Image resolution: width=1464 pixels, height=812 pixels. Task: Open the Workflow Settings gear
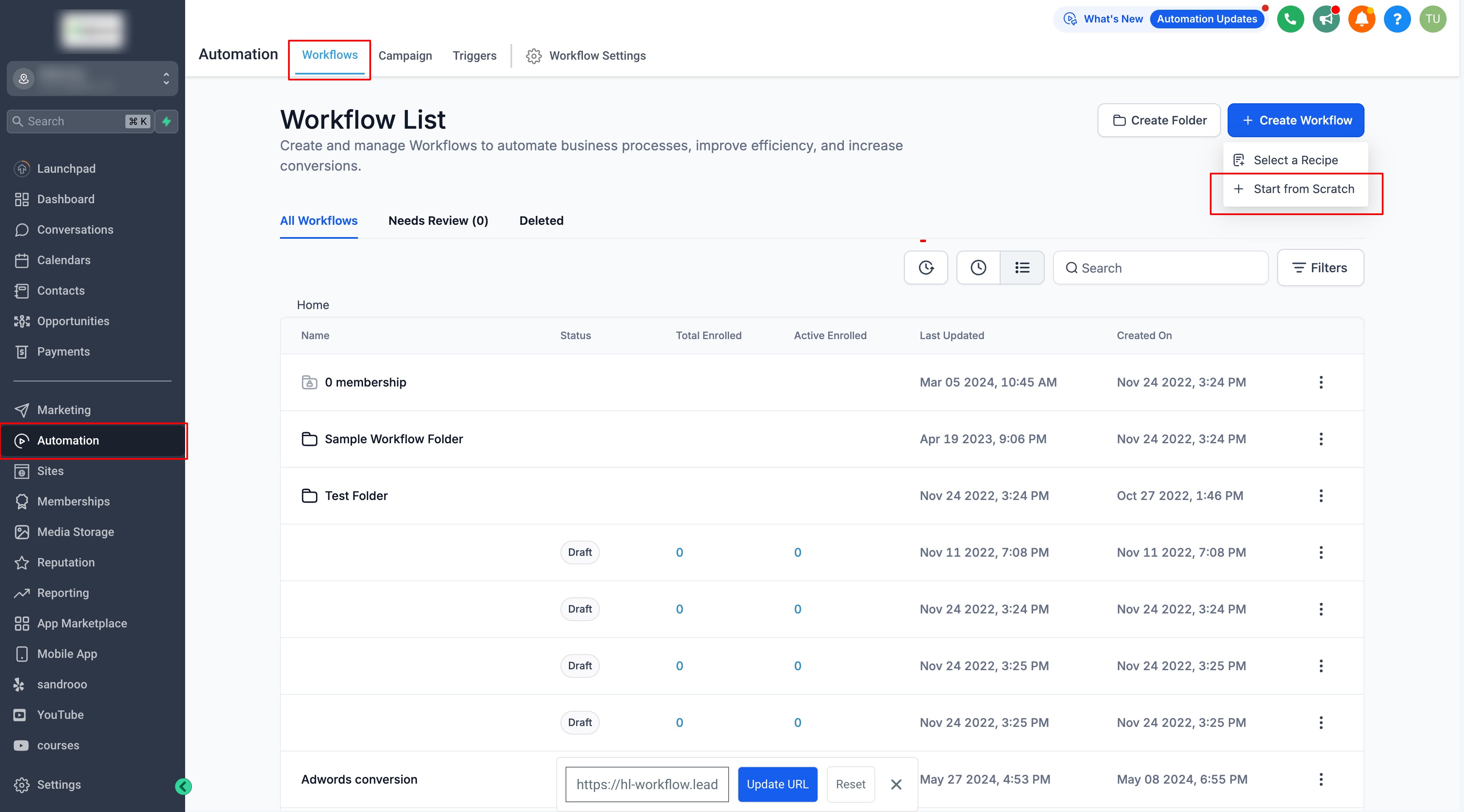[x=586, y=55]
